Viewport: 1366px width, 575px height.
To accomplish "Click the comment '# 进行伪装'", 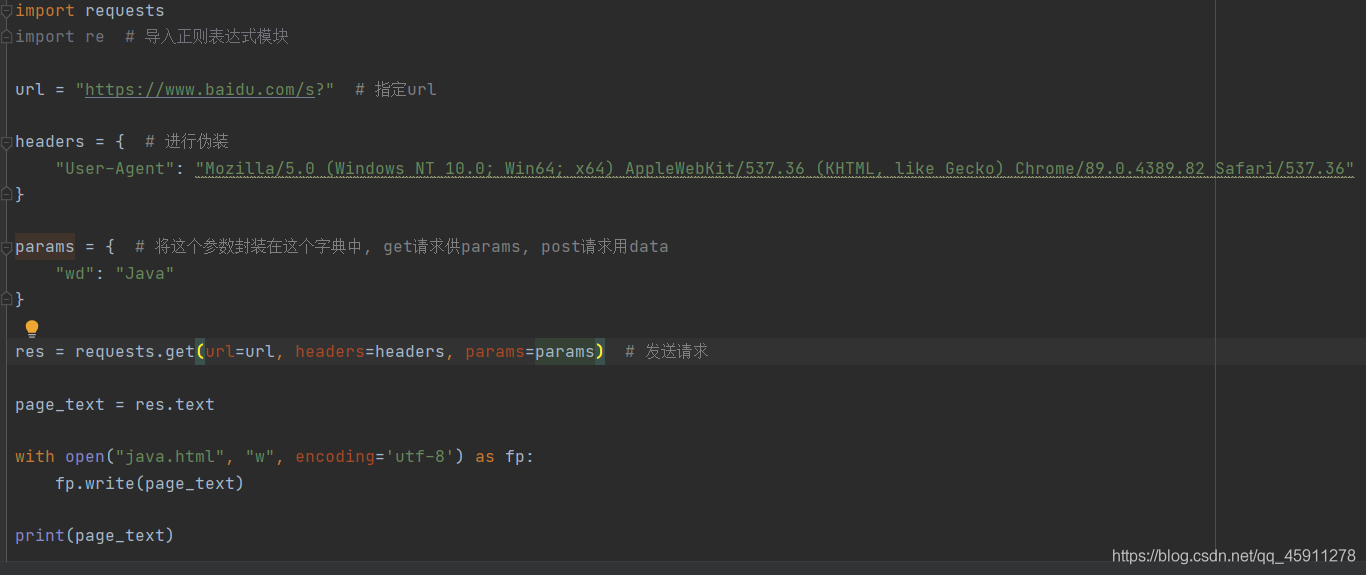I will pyautogui.click(x=187, y=141).
